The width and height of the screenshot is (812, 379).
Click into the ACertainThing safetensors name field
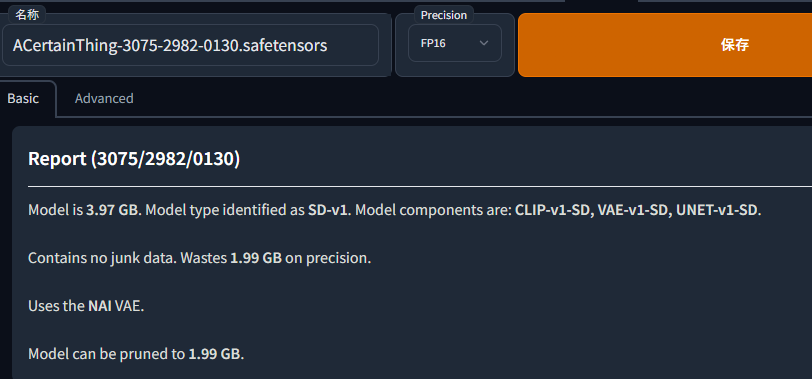(x=191, y=45)
